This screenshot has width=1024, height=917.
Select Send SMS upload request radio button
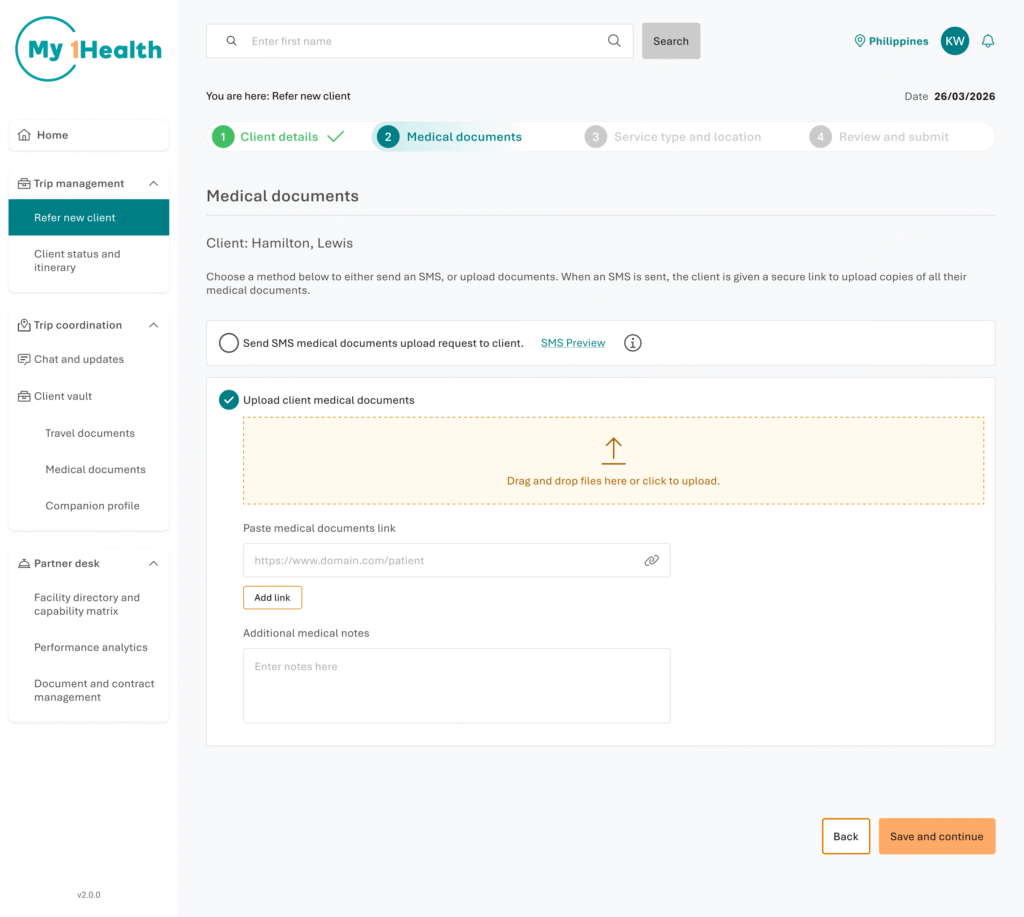click(x=229, y=343)
